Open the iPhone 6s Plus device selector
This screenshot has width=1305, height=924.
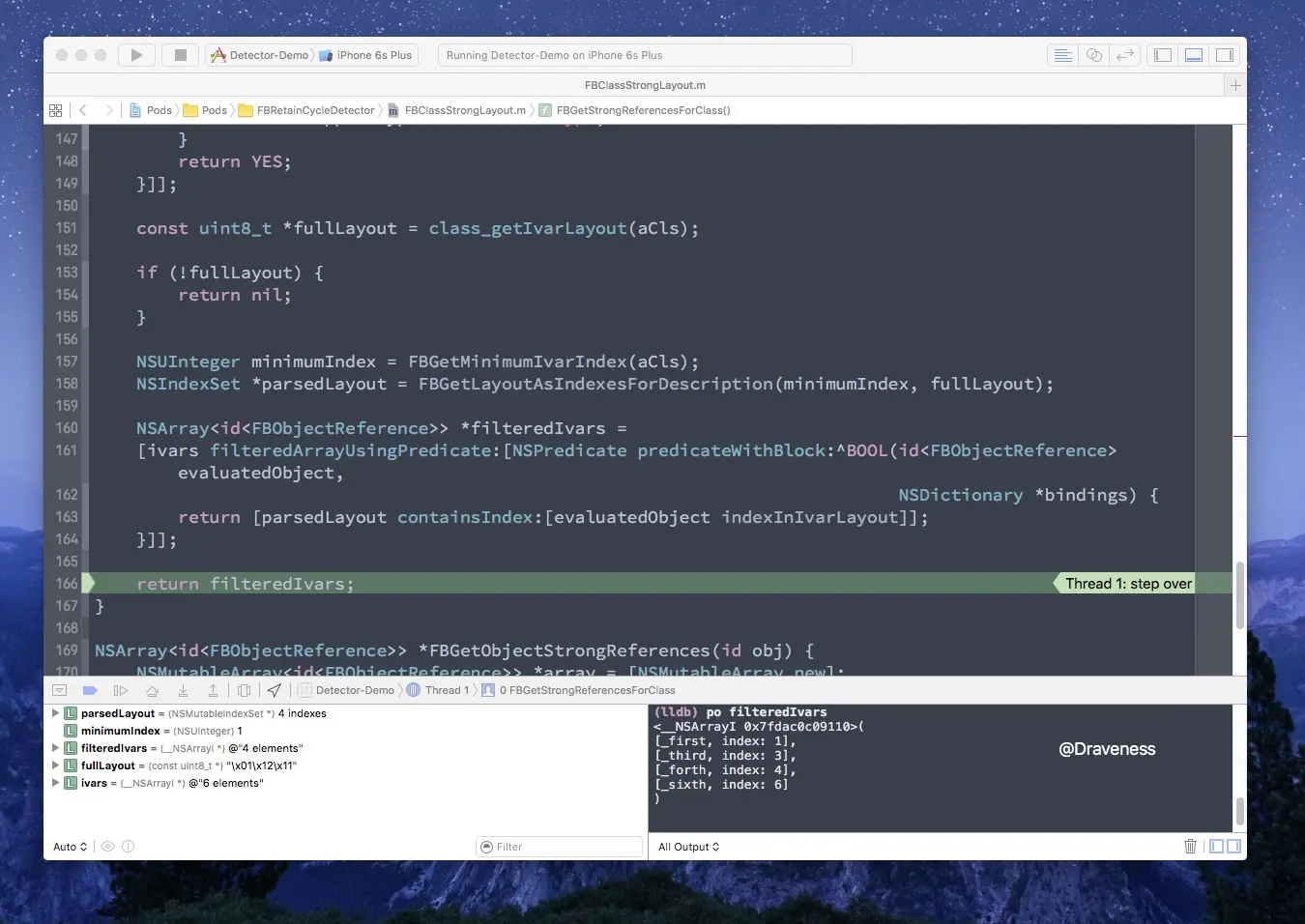(365, 55)
